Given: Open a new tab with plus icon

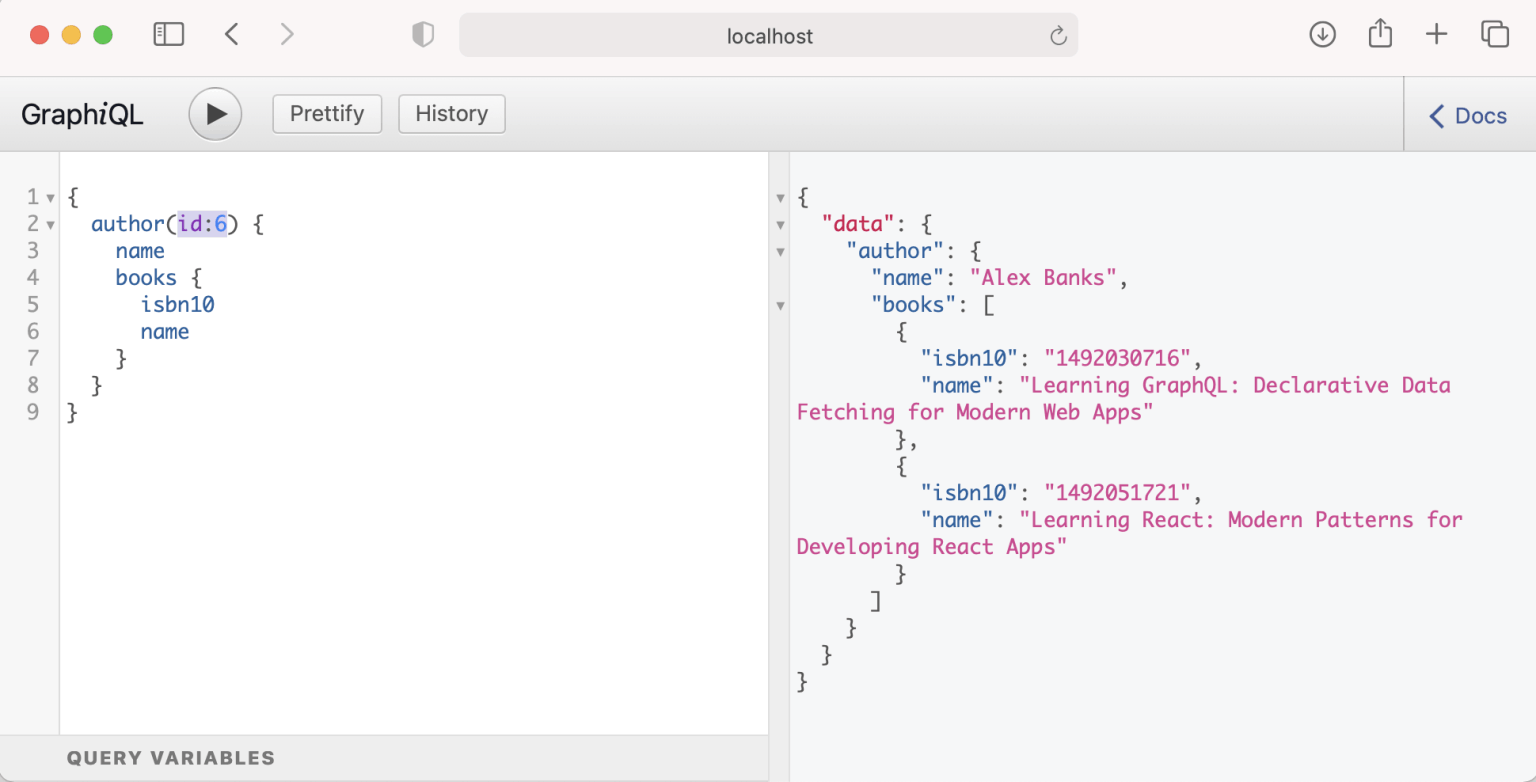Looking at the screenshot, I should tap(1436, 34).
